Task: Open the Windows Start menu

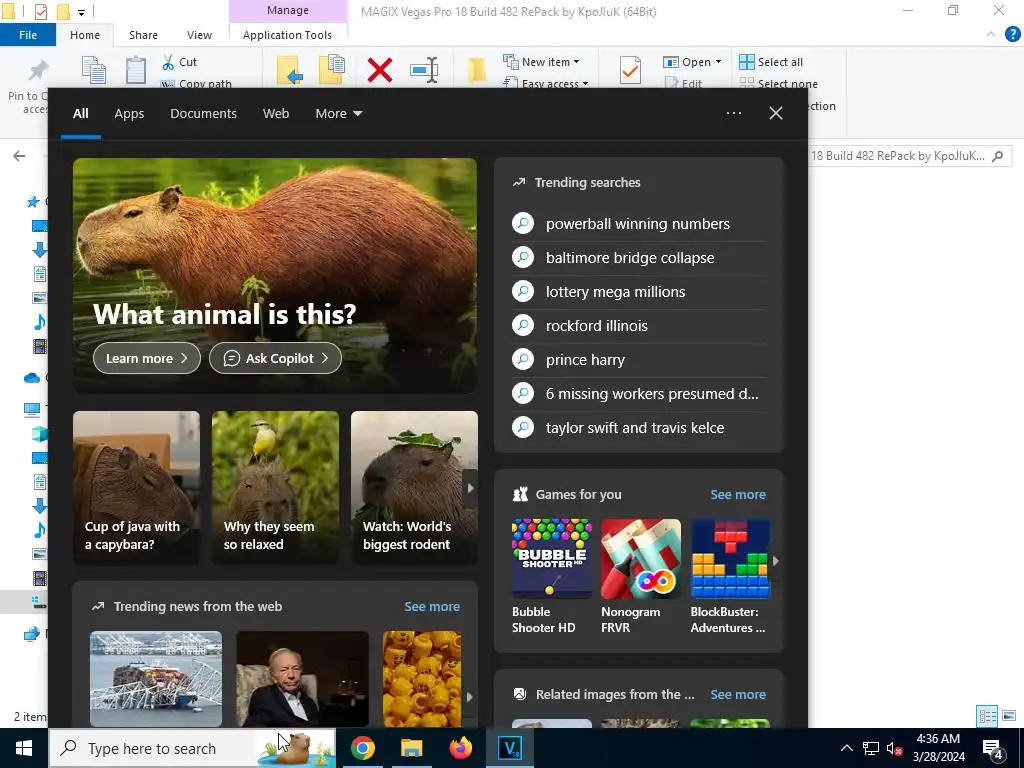Action: (x=24, y=748)
